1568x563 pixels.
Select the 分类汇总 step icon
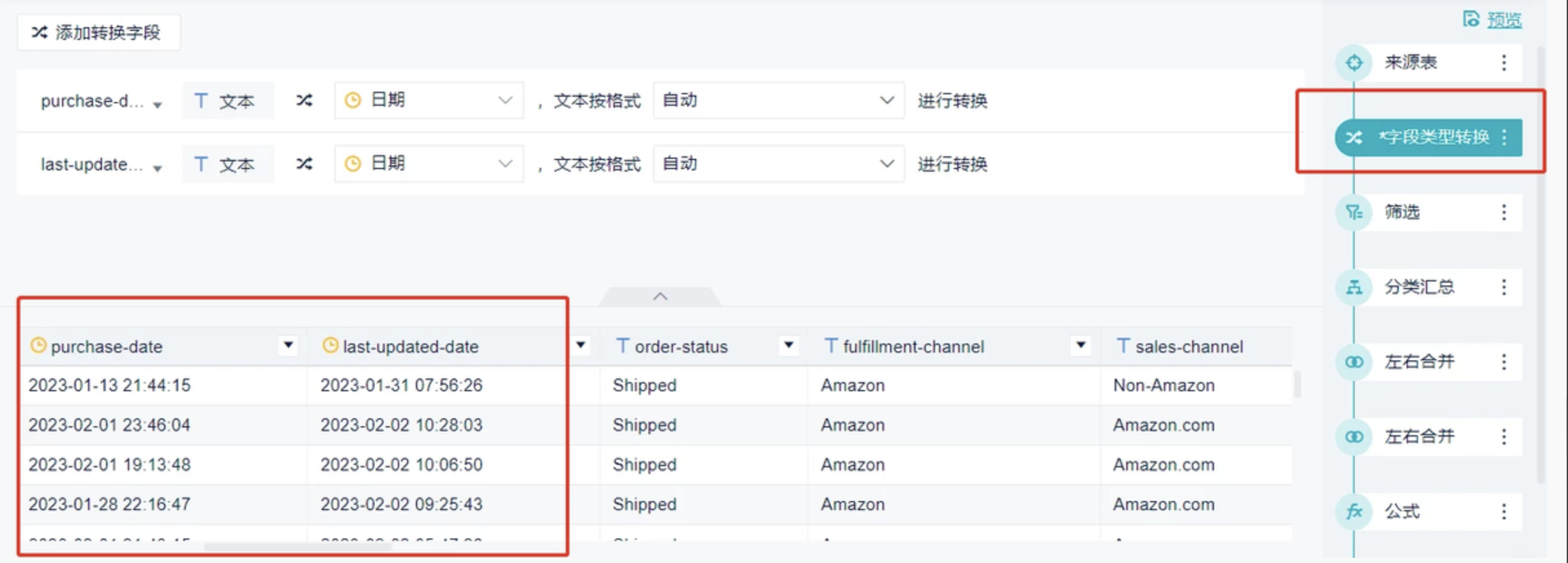(1354, 287)
